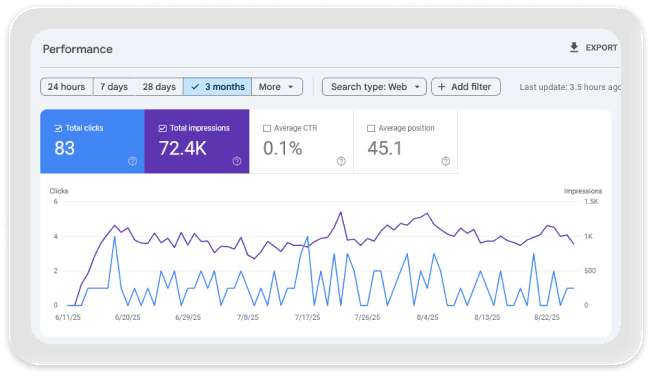651x376 pixels.
Task: Click the Impressions axis title
Action: coord(583,191)
